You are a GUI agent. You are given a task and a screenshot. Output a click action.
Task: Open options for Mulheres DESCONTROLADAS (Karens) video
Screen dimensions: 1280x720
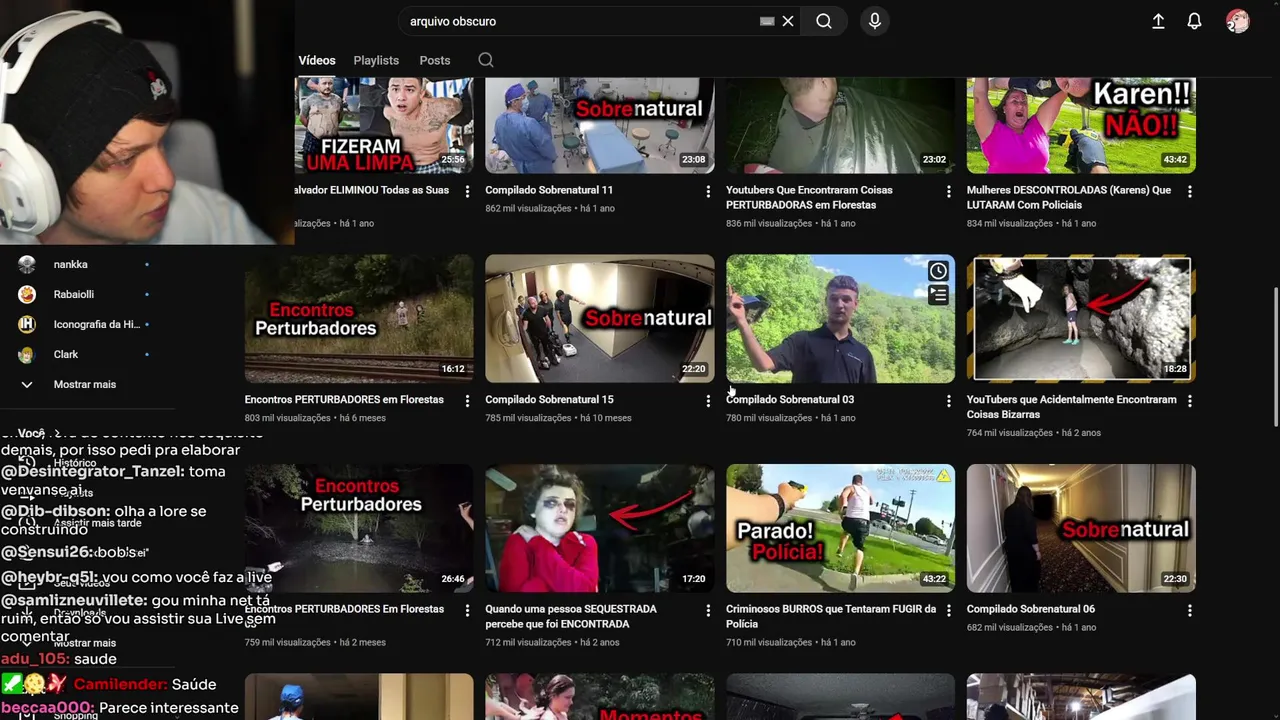[x=1189, y=191]
